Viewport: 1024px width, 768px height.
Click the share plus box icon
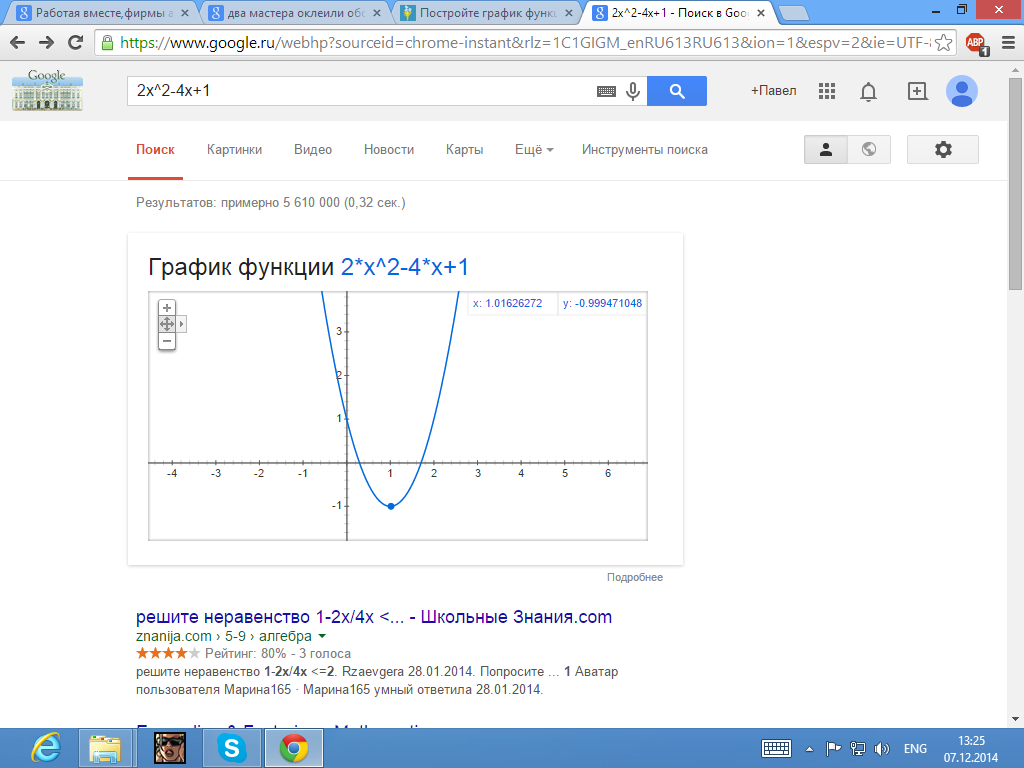point(917,91)
